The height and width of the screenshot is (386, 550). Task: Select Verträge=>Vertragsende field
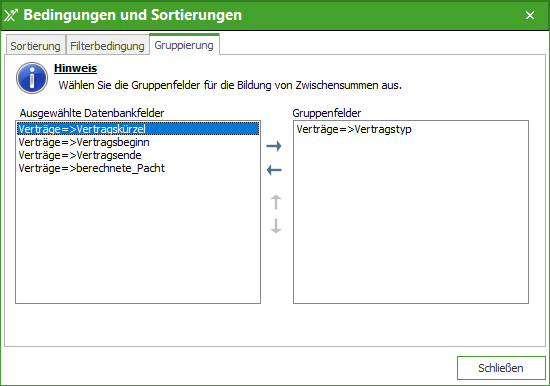(x=138, y=155)
